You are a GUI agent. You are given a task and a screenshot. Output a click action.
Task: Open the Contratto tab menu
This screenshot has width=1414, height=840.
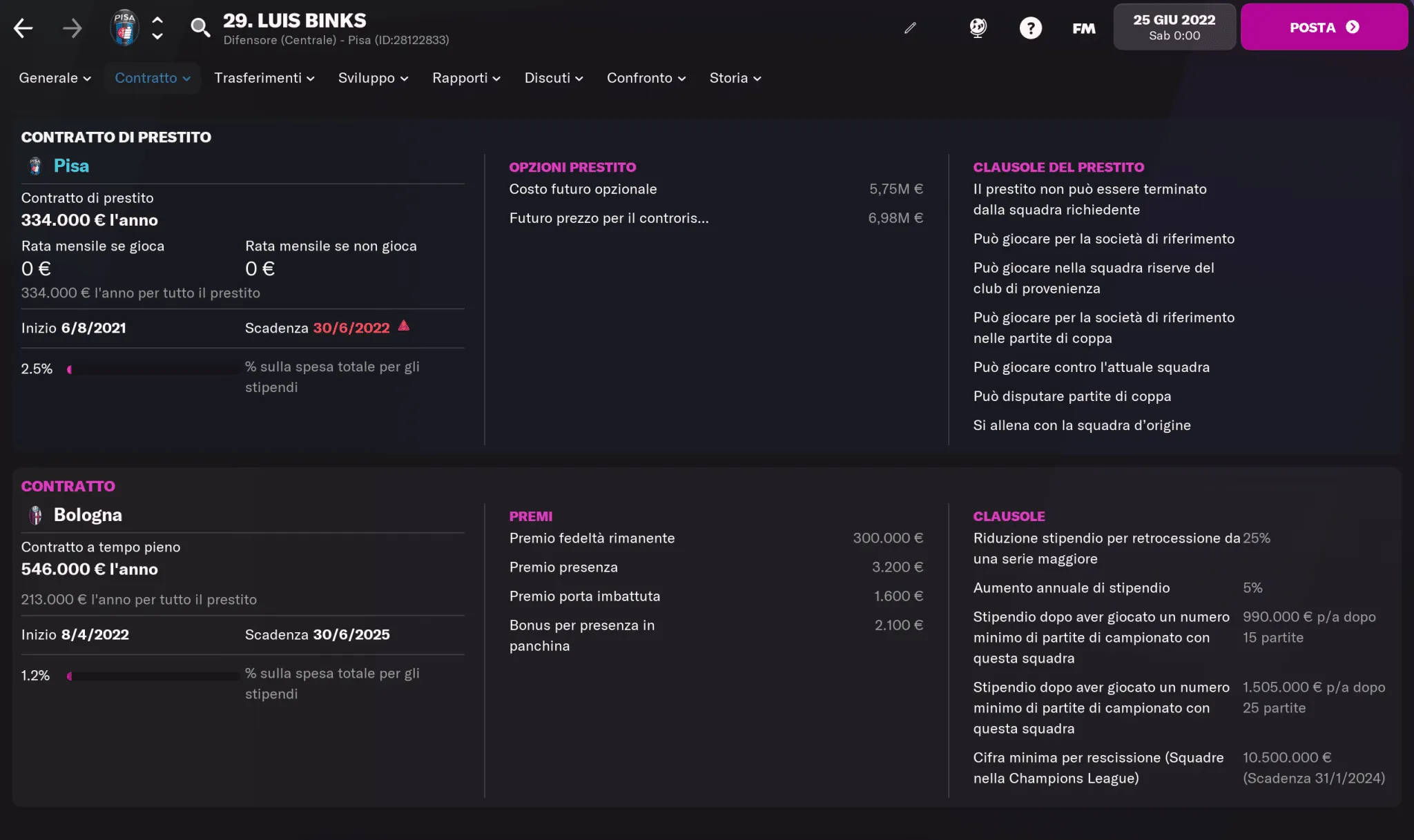click(152, 78)
